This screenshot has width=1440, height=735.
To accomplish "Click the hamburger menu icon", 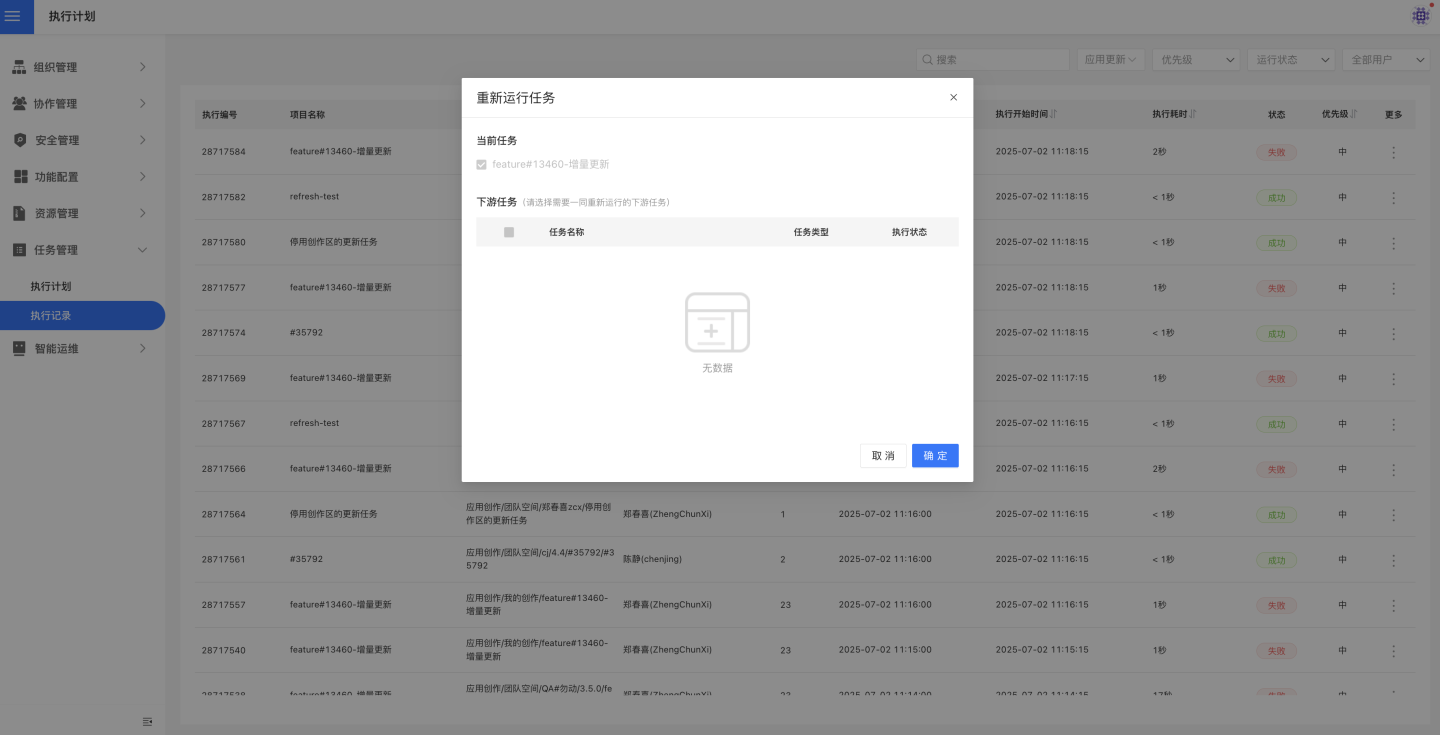I will pyautogui.click(x=13, y=16).
